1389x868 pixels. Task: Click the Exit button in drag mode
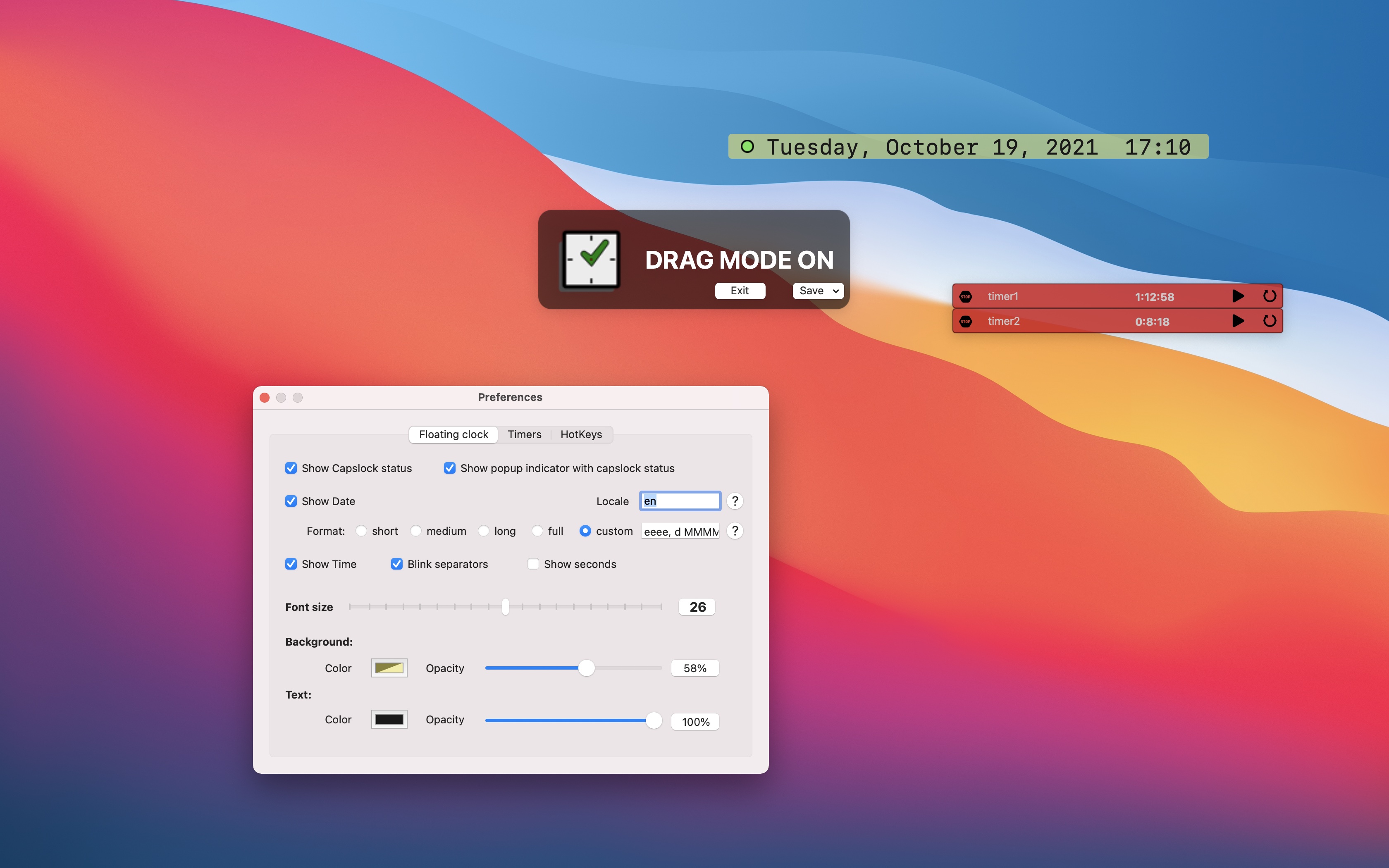(739, 291)
